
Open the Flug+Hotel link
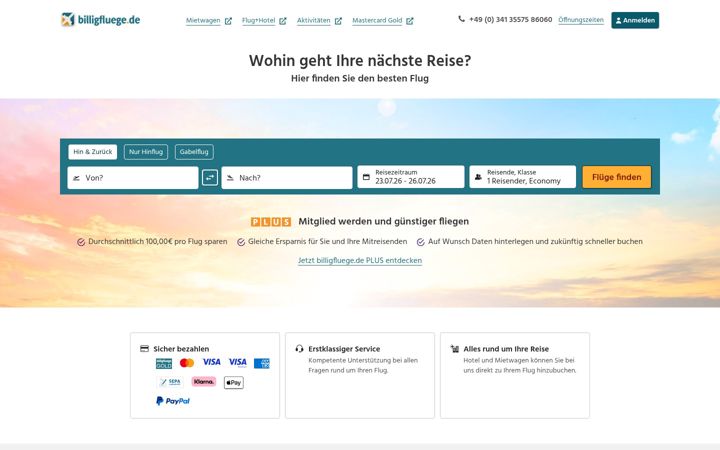pyautogui.click(x=259, y=21)
